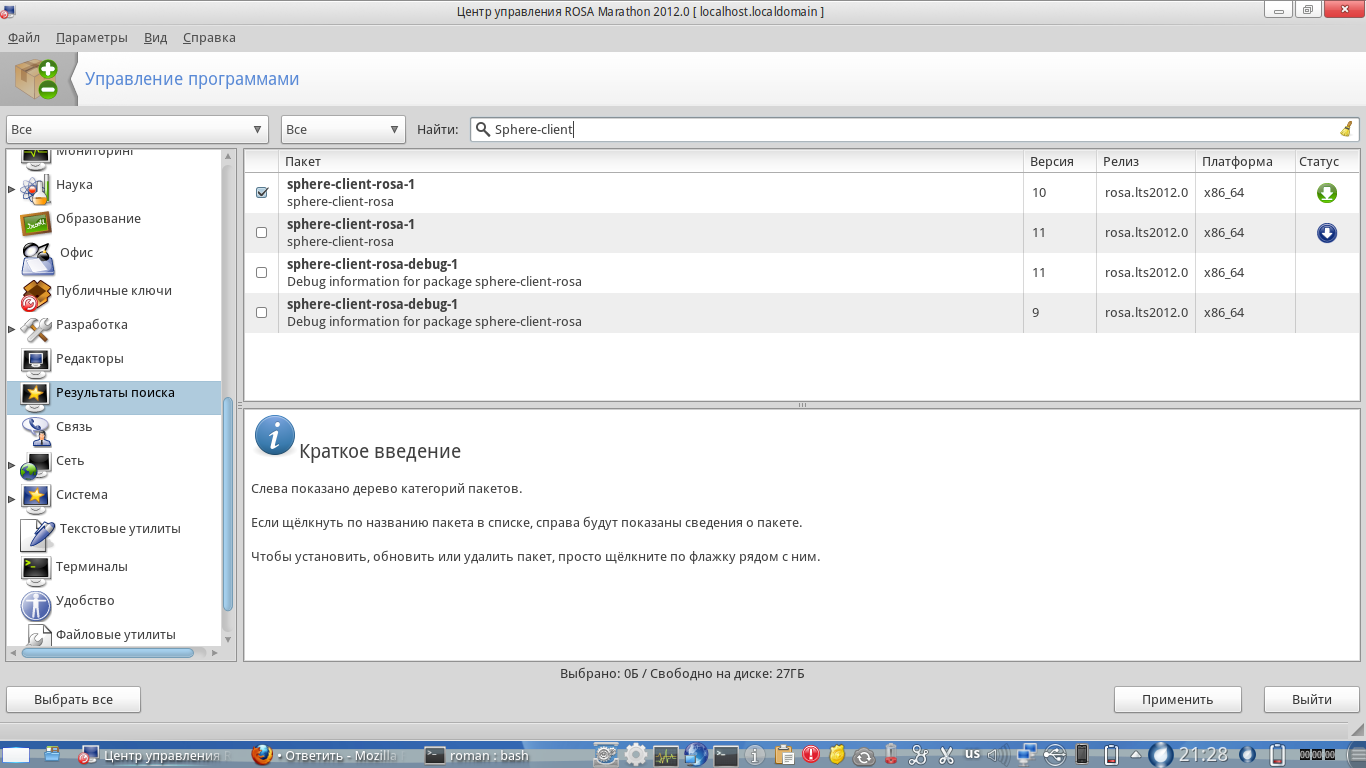This screenshot has width=1366, height=768.
Task: Click the Удобство accessibility icon
Action: click(x=36, y=604)
